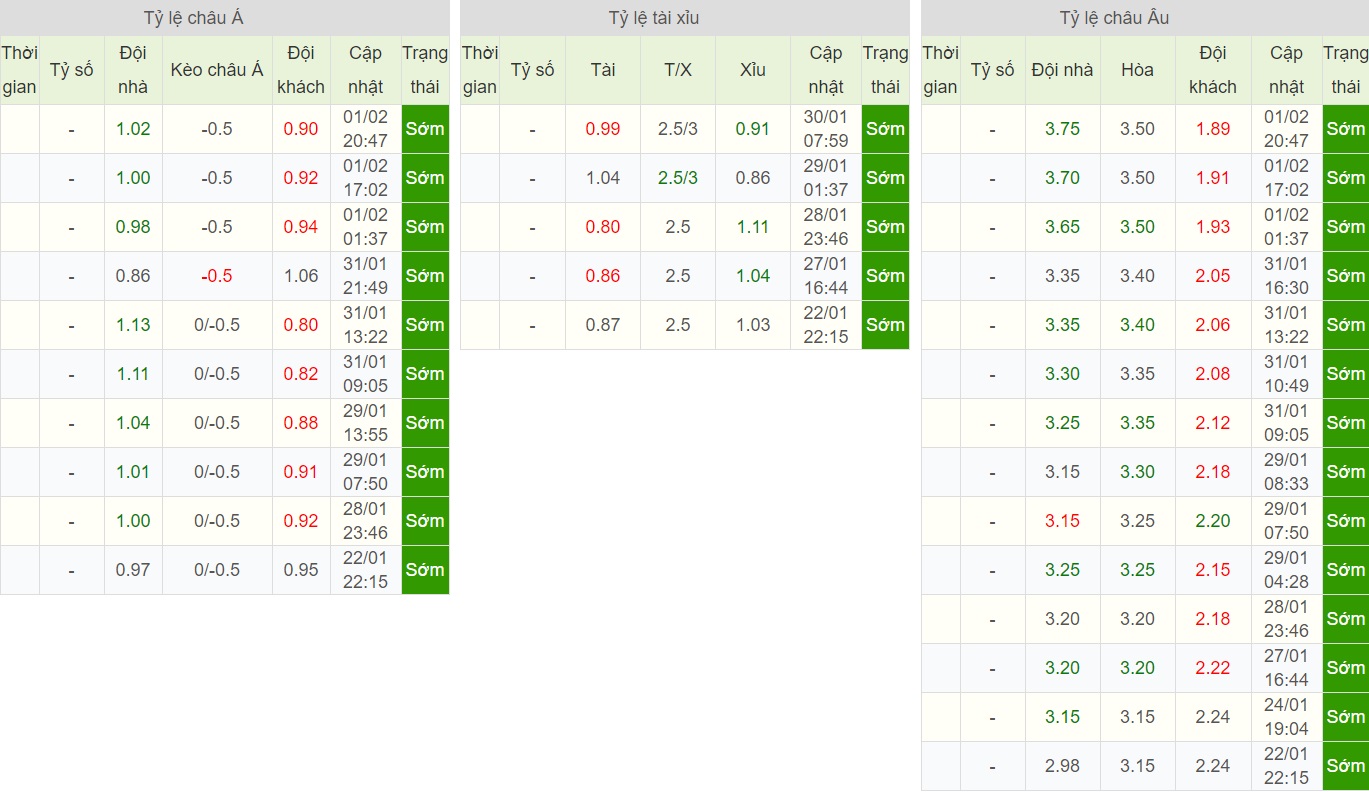1369x792 pixels.
Task: Click away odds 1.91 in European table
Action: [1213, 178]
